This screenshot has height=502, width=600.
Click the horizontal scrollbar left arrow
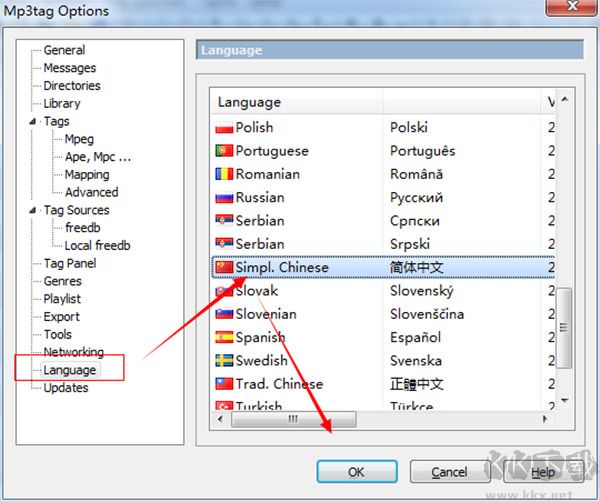[220, 419]
